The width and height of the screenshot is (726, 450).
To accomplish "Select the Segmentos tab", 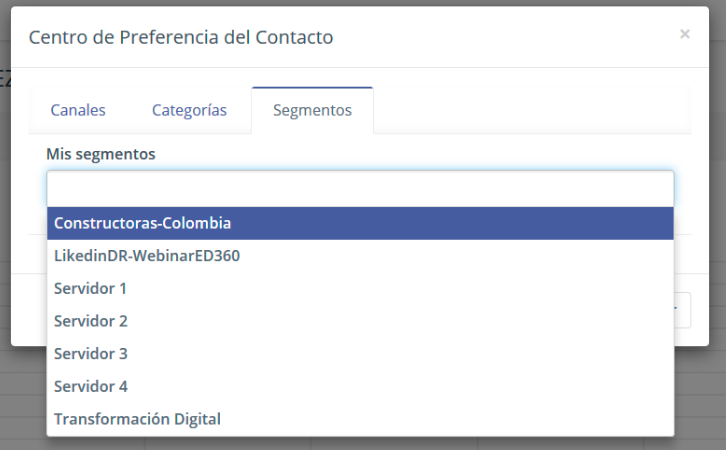I will (312, 110).
